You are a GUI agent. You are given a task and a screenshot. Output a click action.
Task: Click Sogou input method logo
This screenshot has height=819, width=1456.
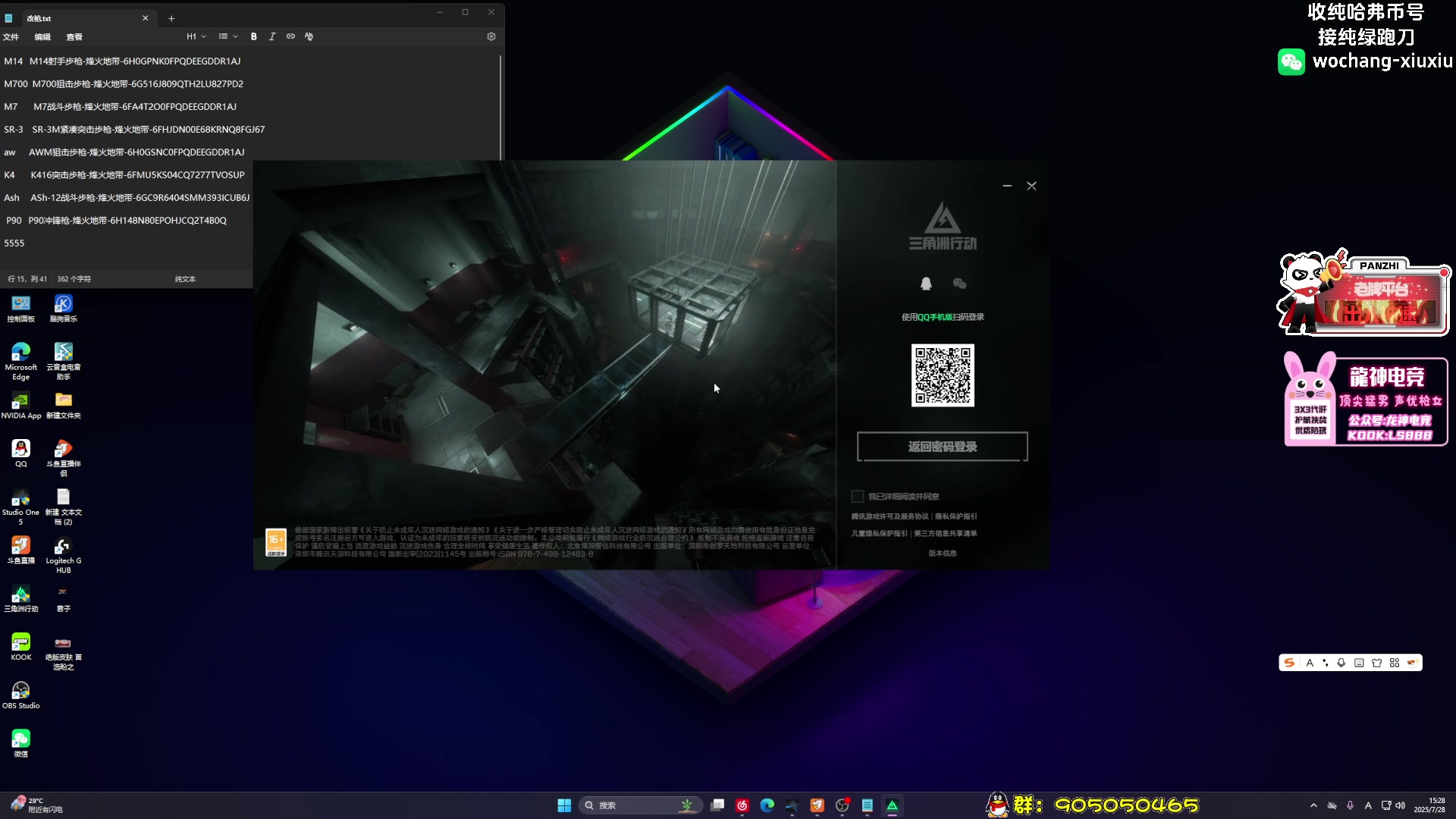tap(1289, 663)
